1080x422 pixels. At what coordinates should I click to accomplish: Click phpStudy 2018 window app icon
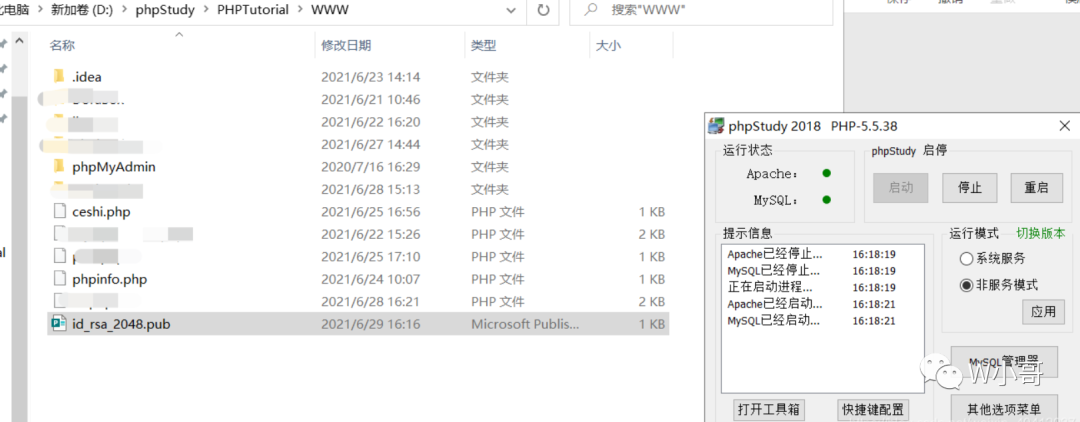coord(717,126)
